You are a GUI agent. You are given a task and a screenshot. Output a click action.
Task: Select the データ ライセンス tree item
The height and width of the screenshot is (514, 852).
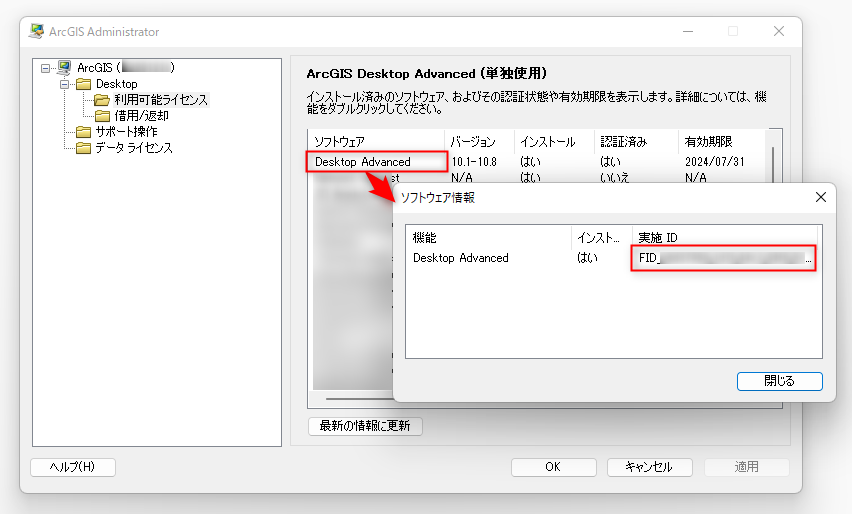point(134,148)
